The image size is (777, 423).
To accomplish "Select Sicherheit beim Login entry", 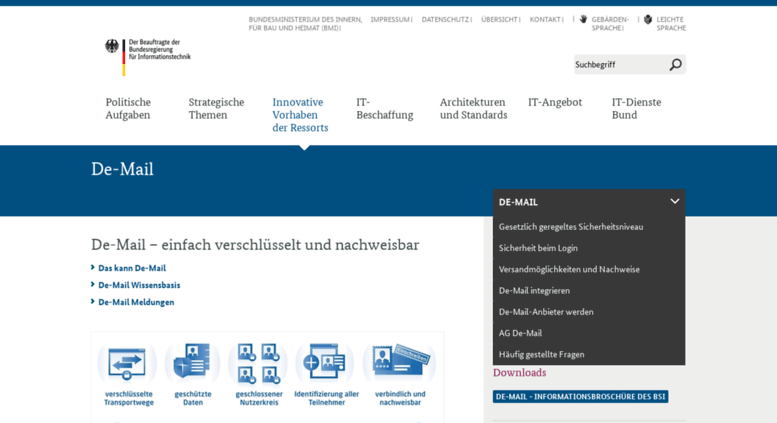I will (538, 248).
